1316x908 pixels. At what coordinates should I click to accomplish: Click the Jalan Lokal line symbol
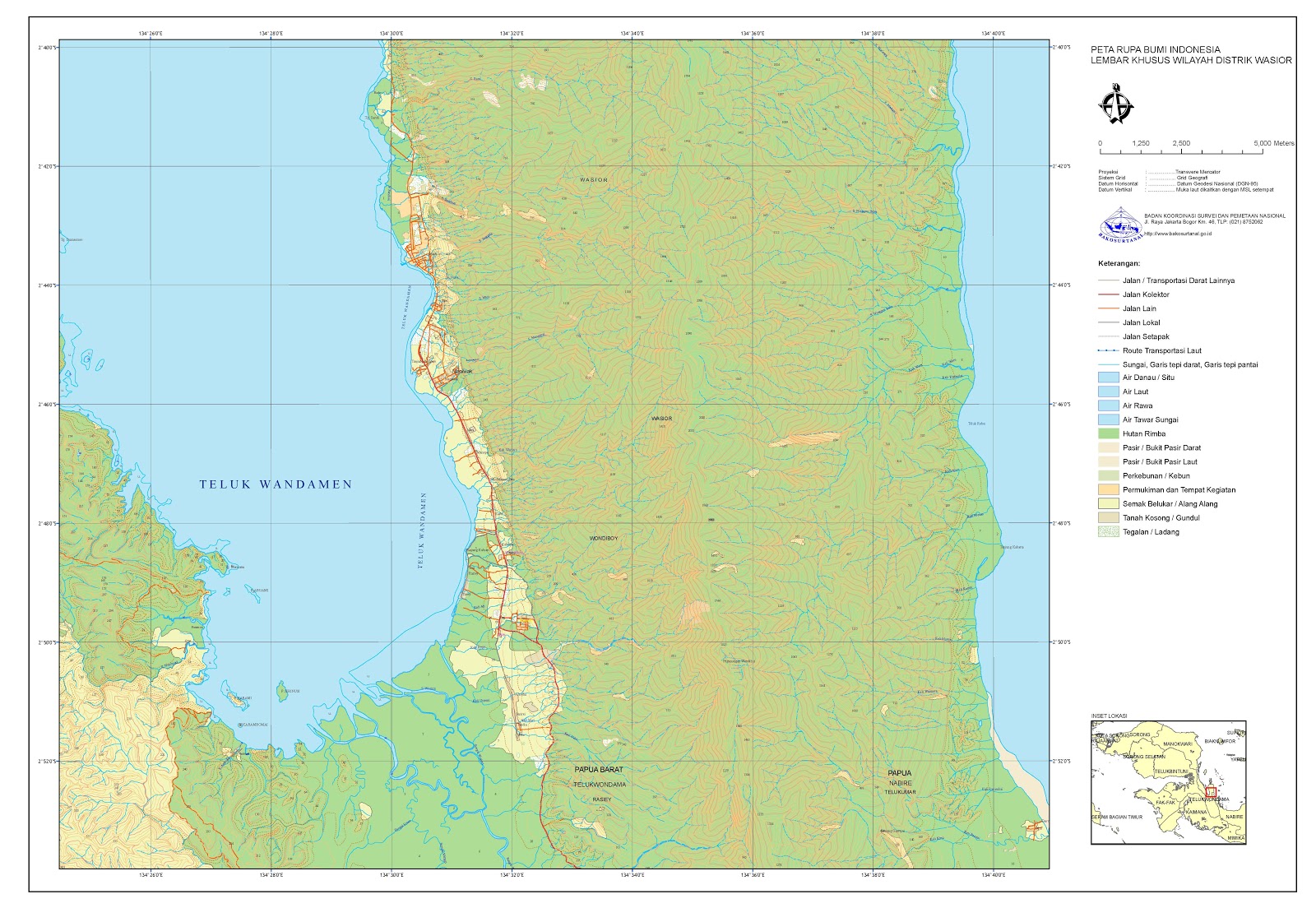1108,322
